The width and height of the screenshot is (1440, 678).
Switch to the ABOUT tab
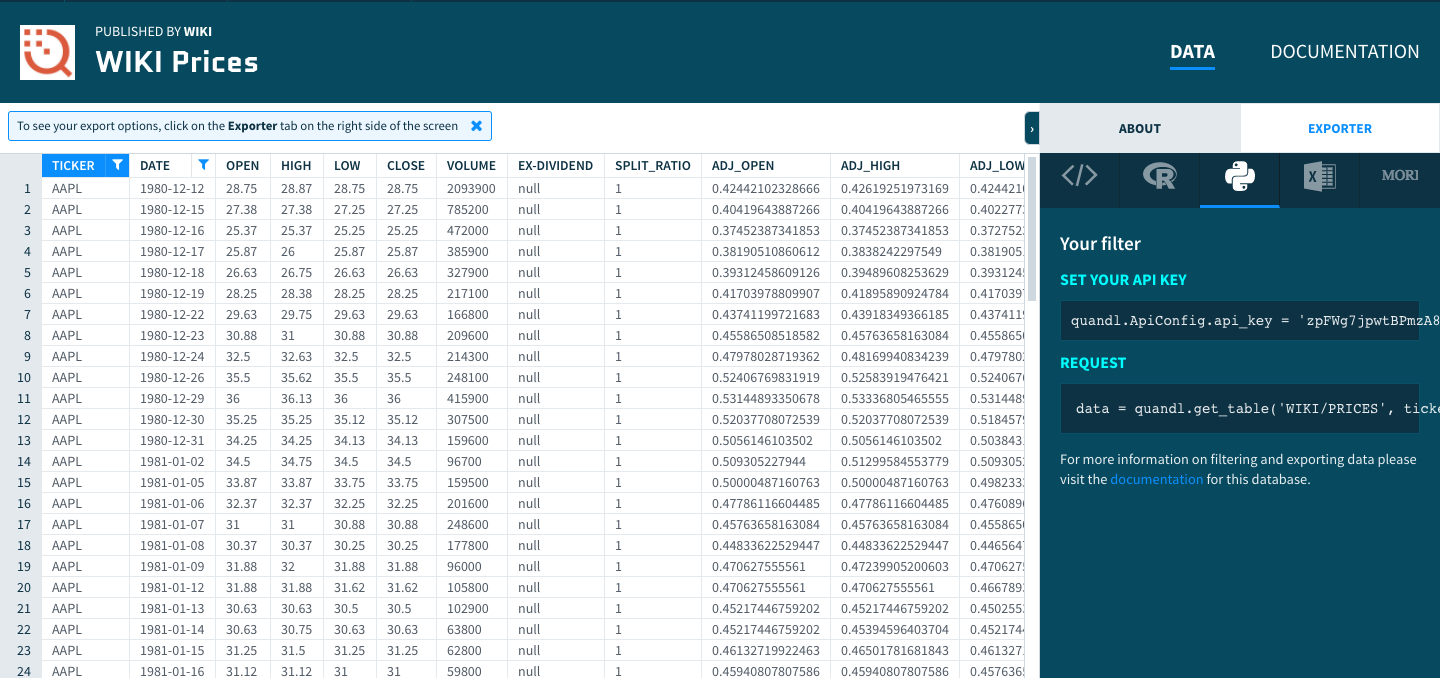(1139, 129)
